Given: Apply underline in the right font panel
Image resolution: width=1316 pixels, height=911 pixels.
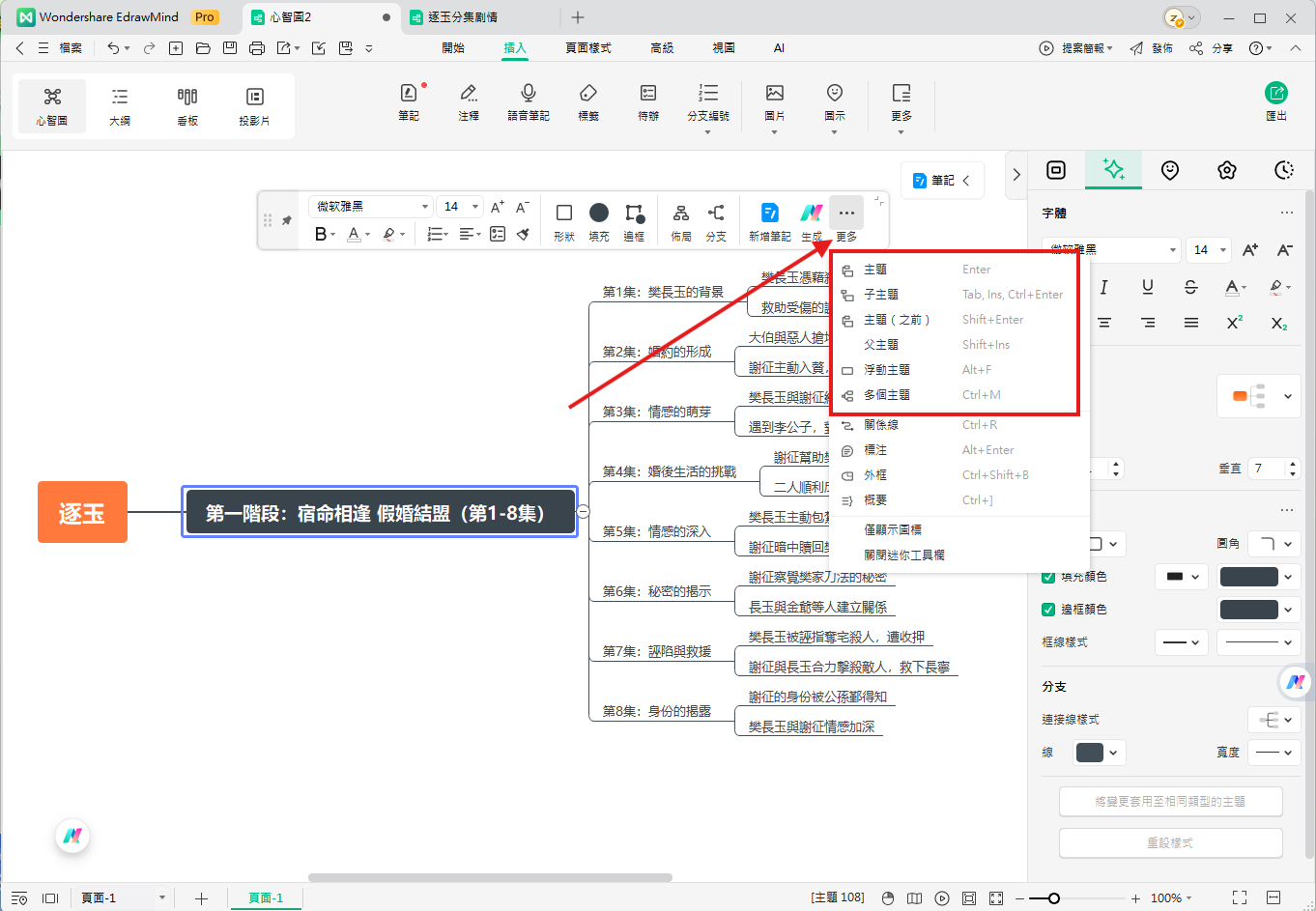Looking at the screenshot, I should click(1147, 287).
